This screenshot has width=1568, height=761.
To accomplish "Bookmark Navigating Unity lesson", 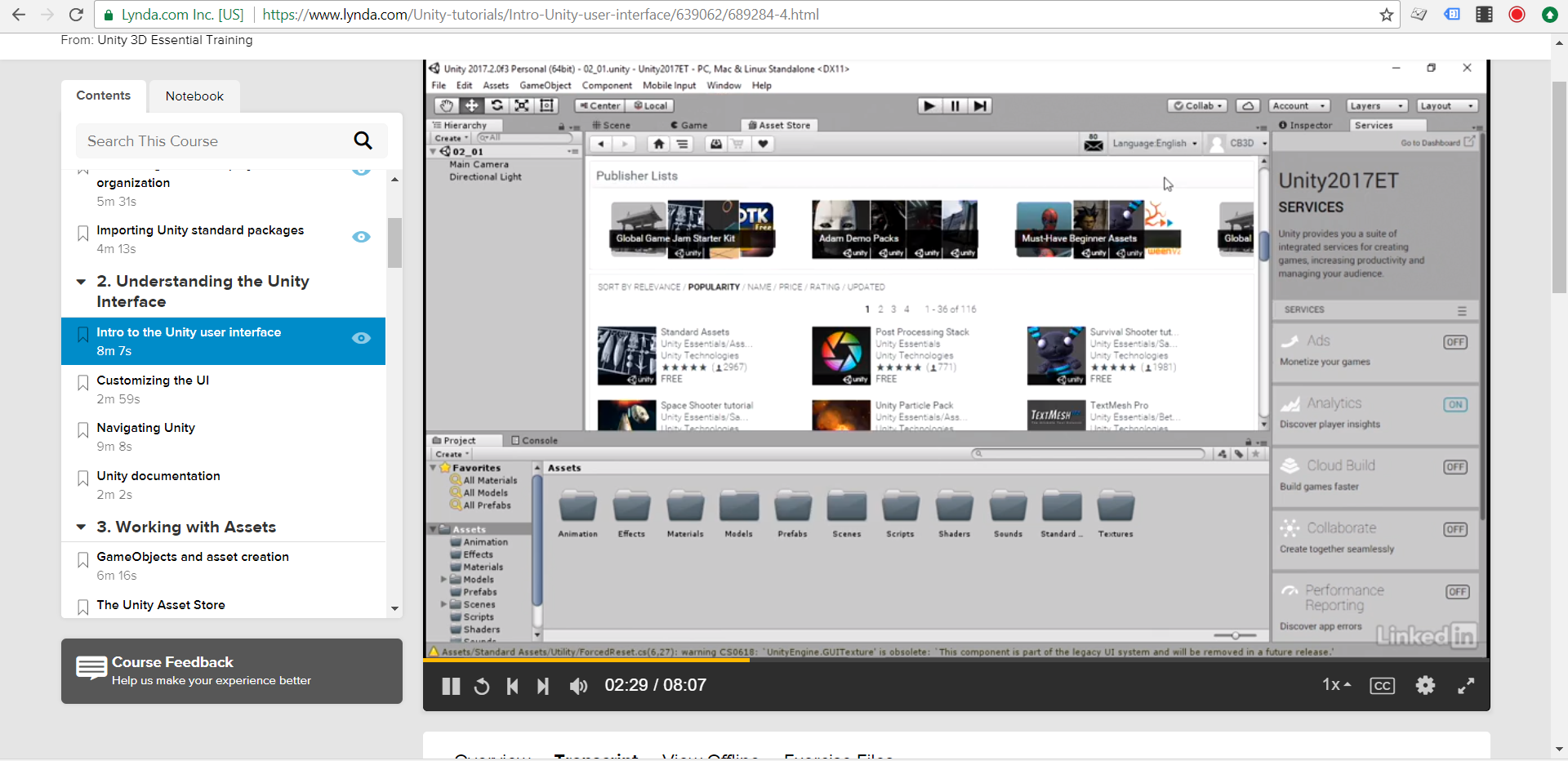I will point(82,430).
